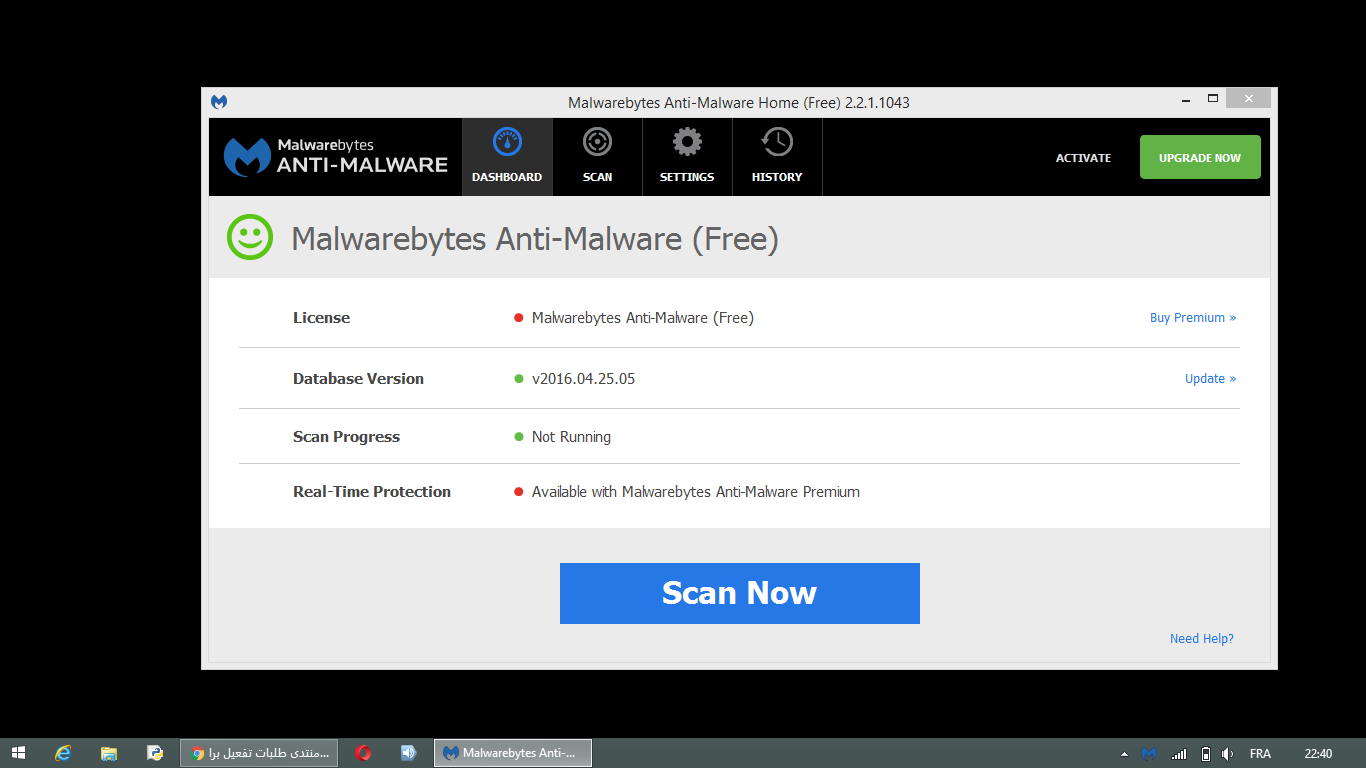
Task: Click the Malwarebytes system tray icon
Action: (x=1149, y=754)
